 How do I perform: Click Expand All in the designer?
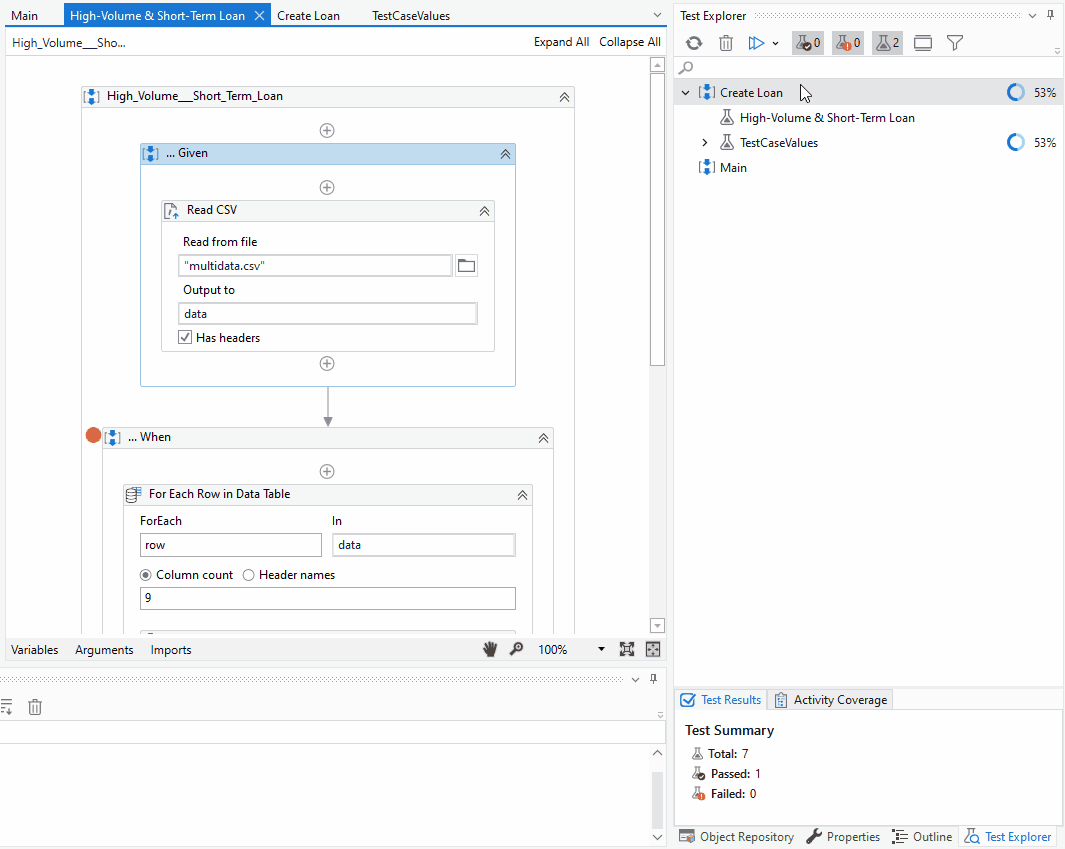click(561, 42)
